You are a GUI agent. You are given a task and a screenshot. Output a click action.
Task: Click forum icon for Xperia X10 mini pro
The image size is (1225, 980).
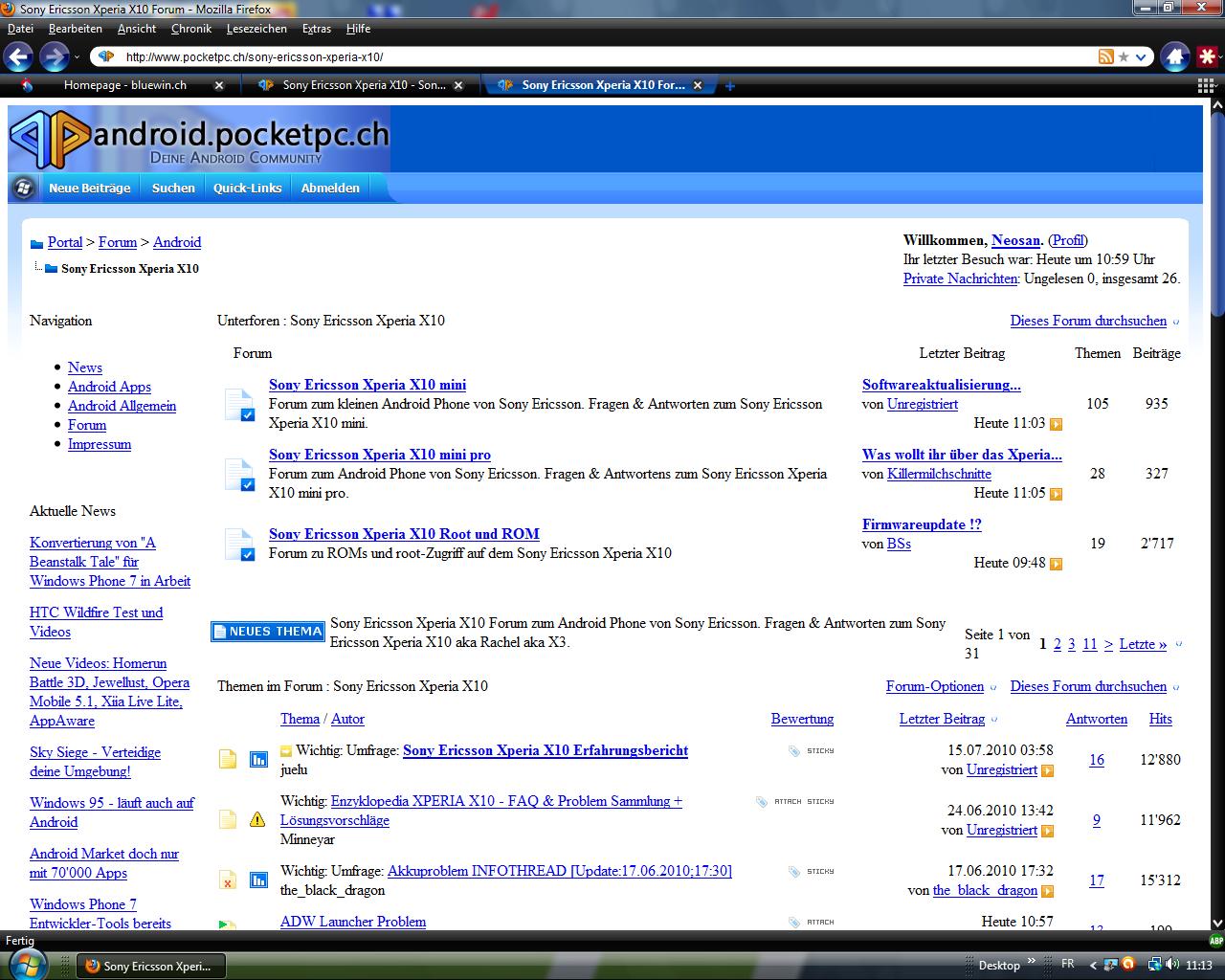239,474
